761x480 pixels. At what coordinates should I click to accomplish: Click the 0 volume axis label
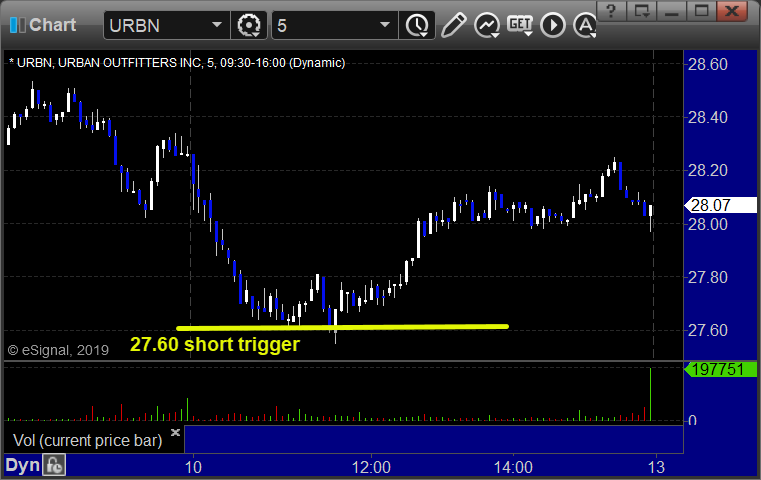tap(692, 420)
